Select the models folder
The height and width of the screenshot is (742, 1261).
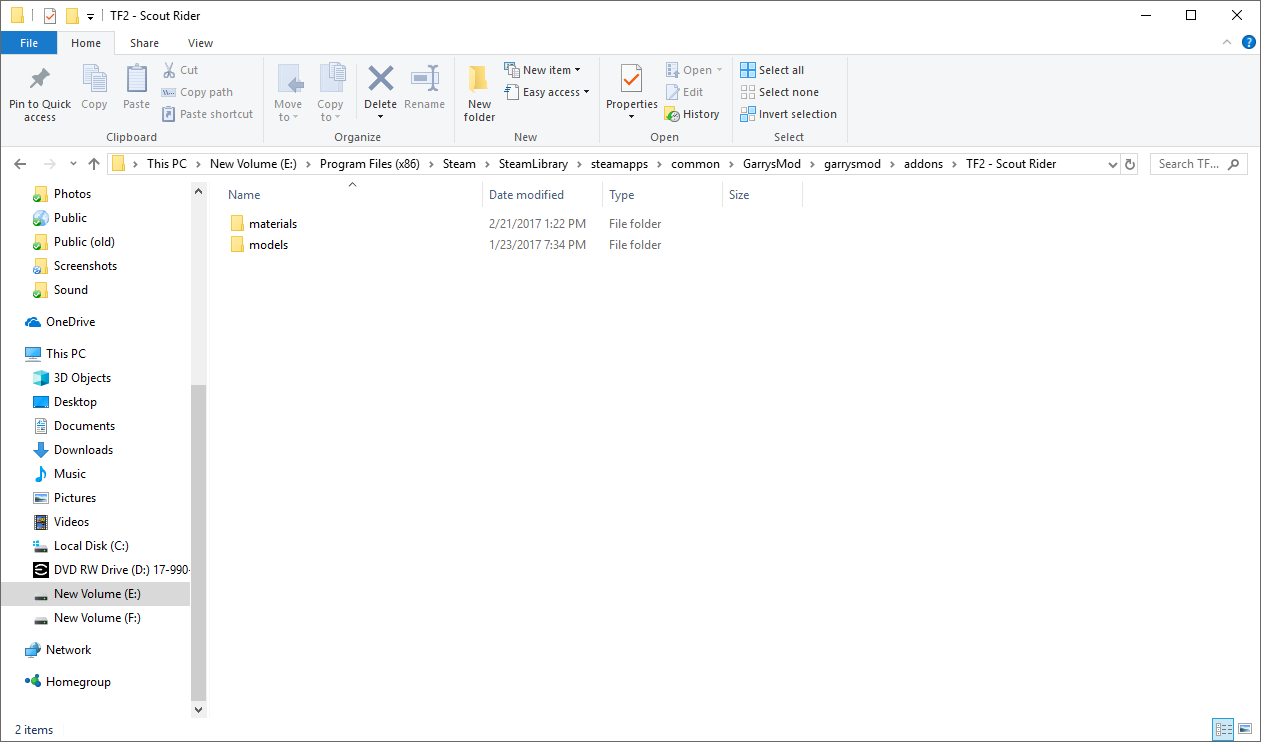(268, 245)
